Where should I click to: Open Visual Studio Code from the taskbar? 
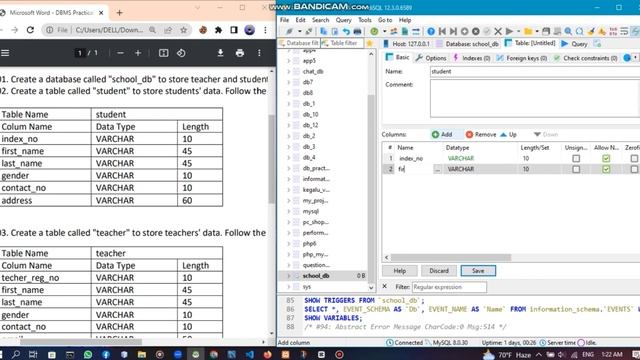click(x=249, y=354)
